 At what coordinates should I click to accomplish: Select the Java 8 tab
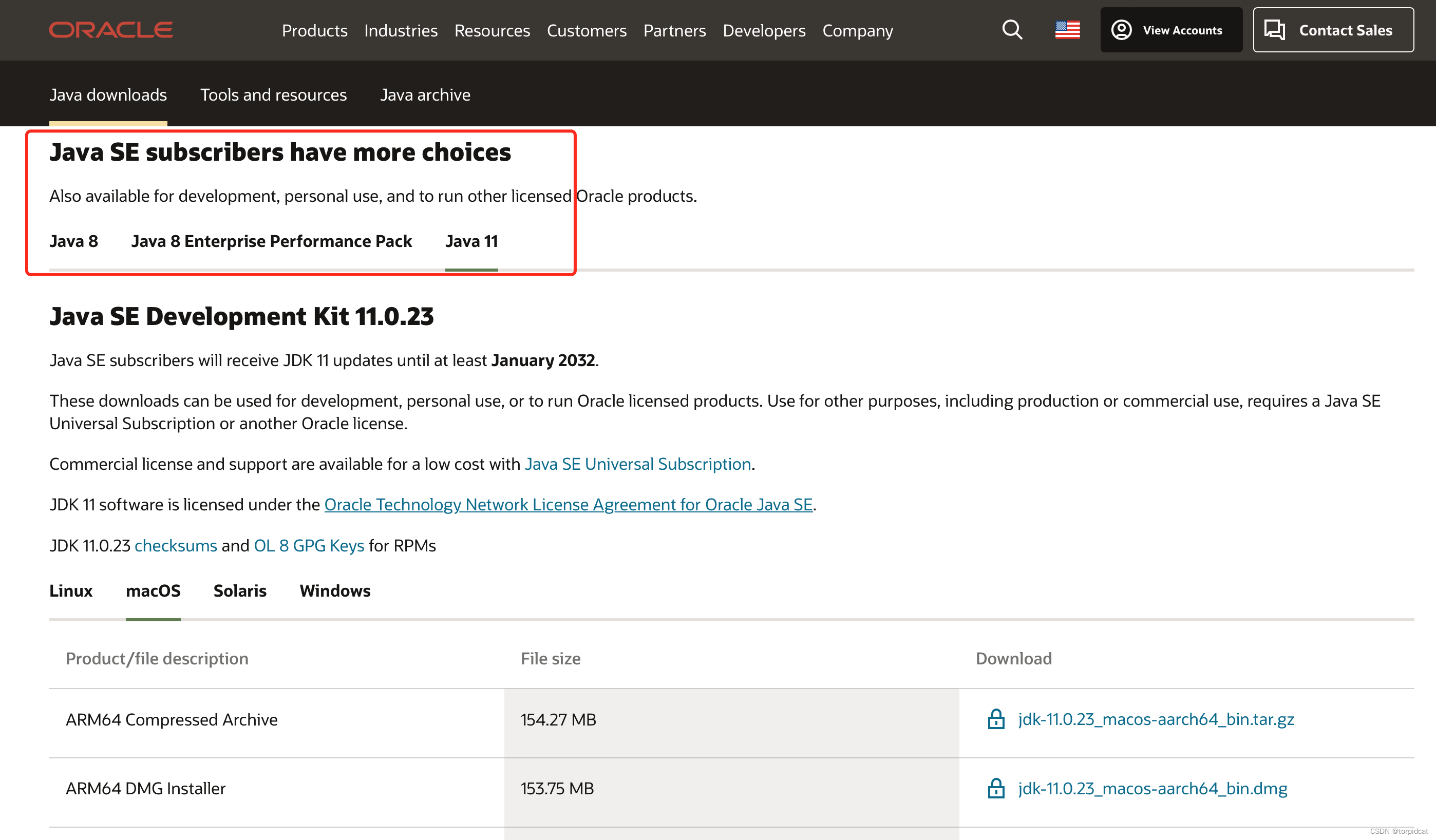point(73,241)
